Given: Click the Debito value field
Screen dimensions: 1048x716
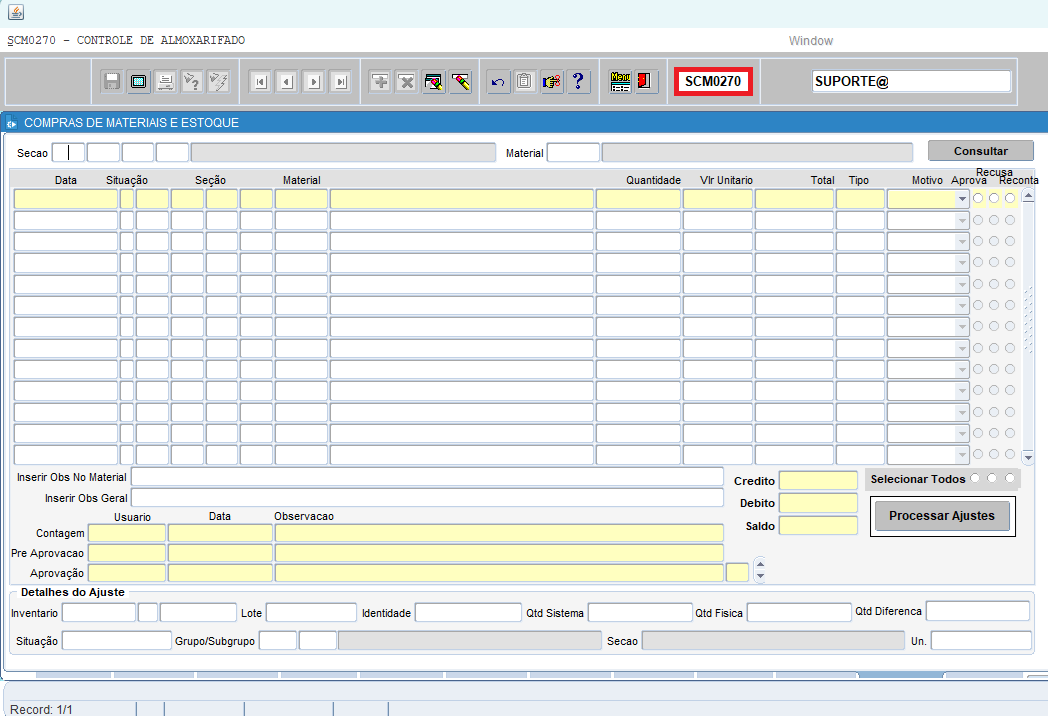Looking at the screenshot, I should tap(818, 503).
